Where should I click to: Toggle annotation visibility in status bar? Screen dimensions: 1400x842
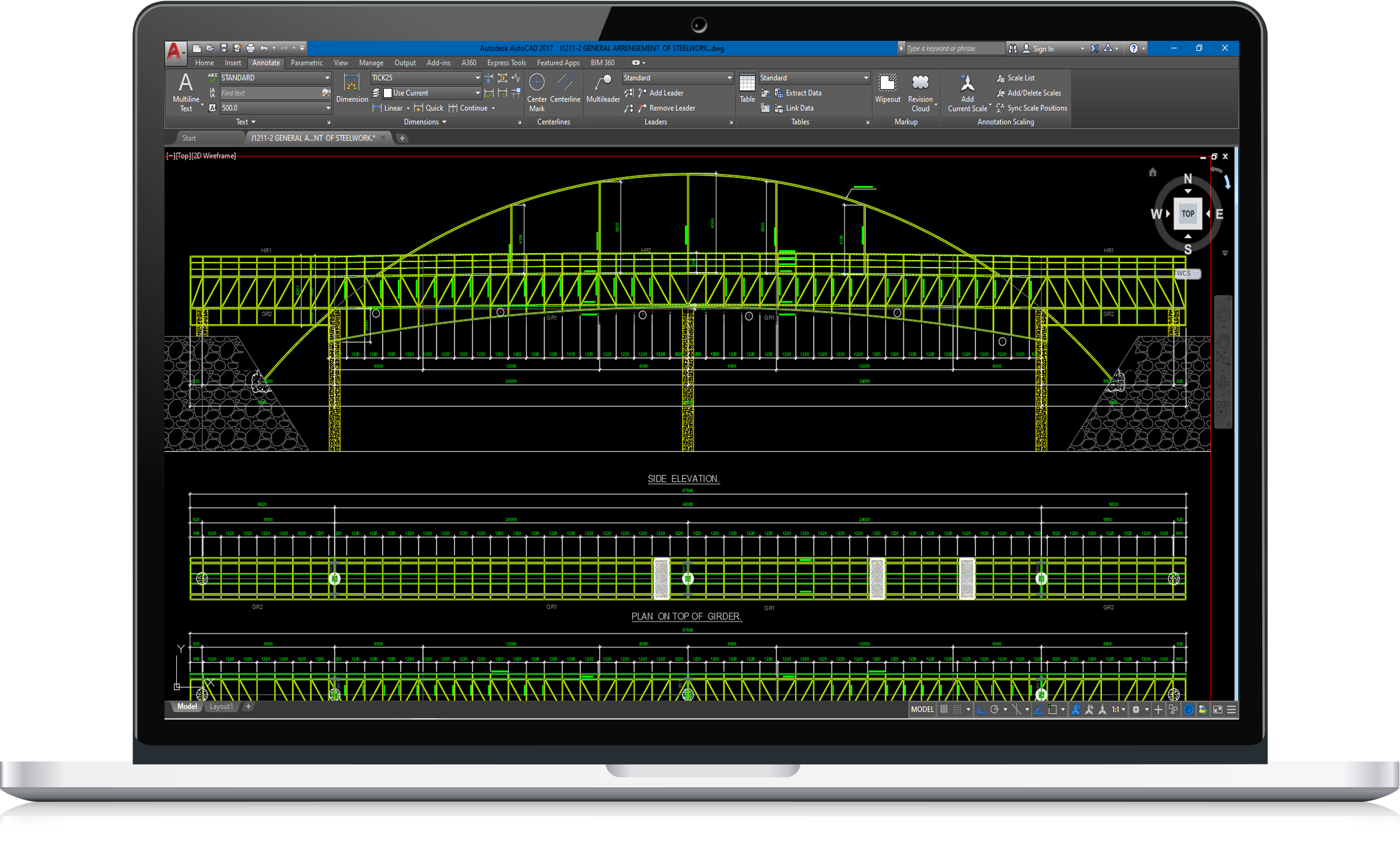(x=1076, y=710)
